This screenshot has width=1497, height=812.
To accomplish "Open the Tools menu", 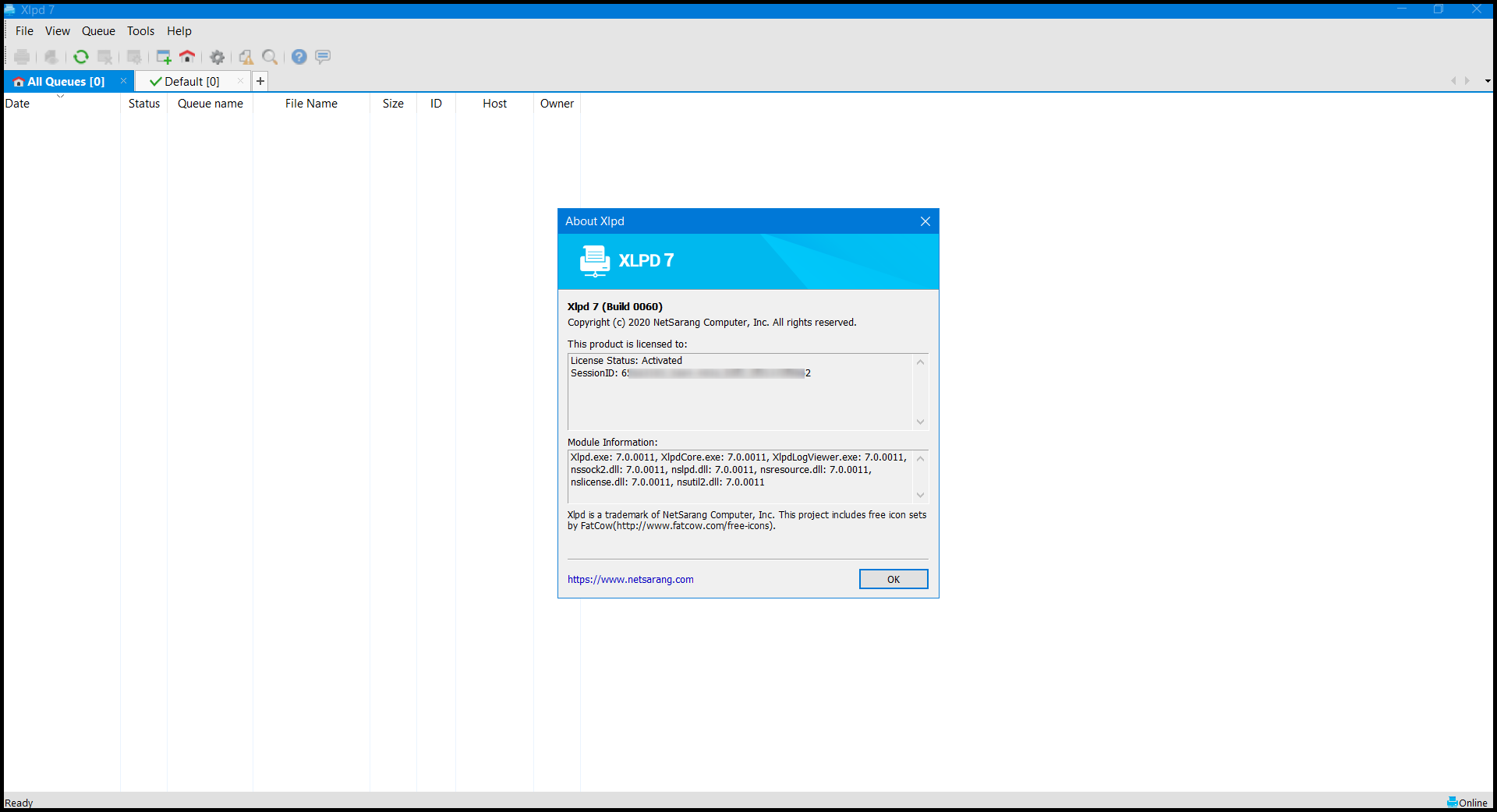I will pyautogui.click(x=141, y=31).
